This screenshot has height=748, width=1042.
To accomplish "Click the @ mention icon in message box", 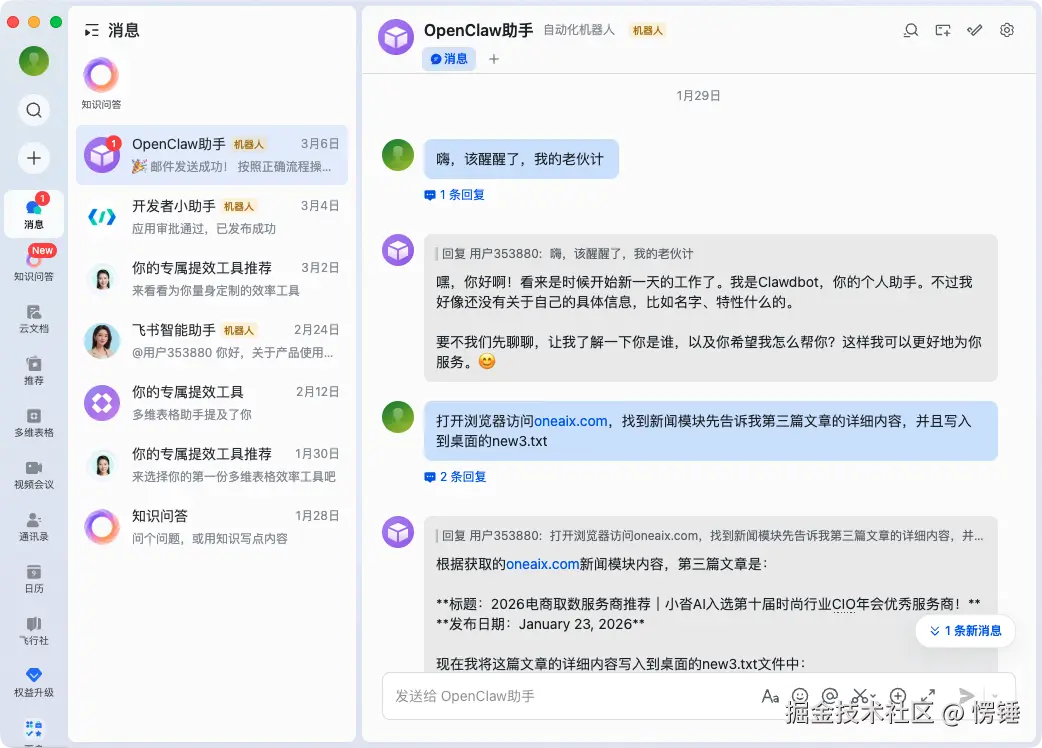I will coord(831,696).
